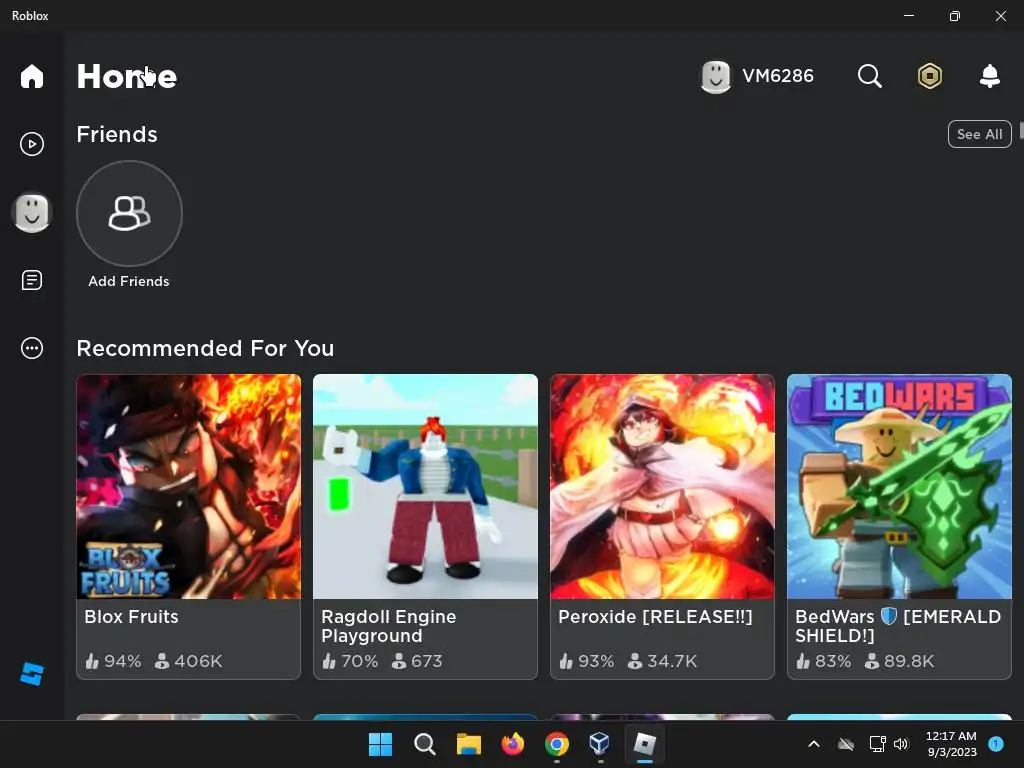Viewport: 1024px width, 768px height.
Task: Open VirtualBox icon in the taskbar
Action: pyautogui.click(x=600, y=744)
